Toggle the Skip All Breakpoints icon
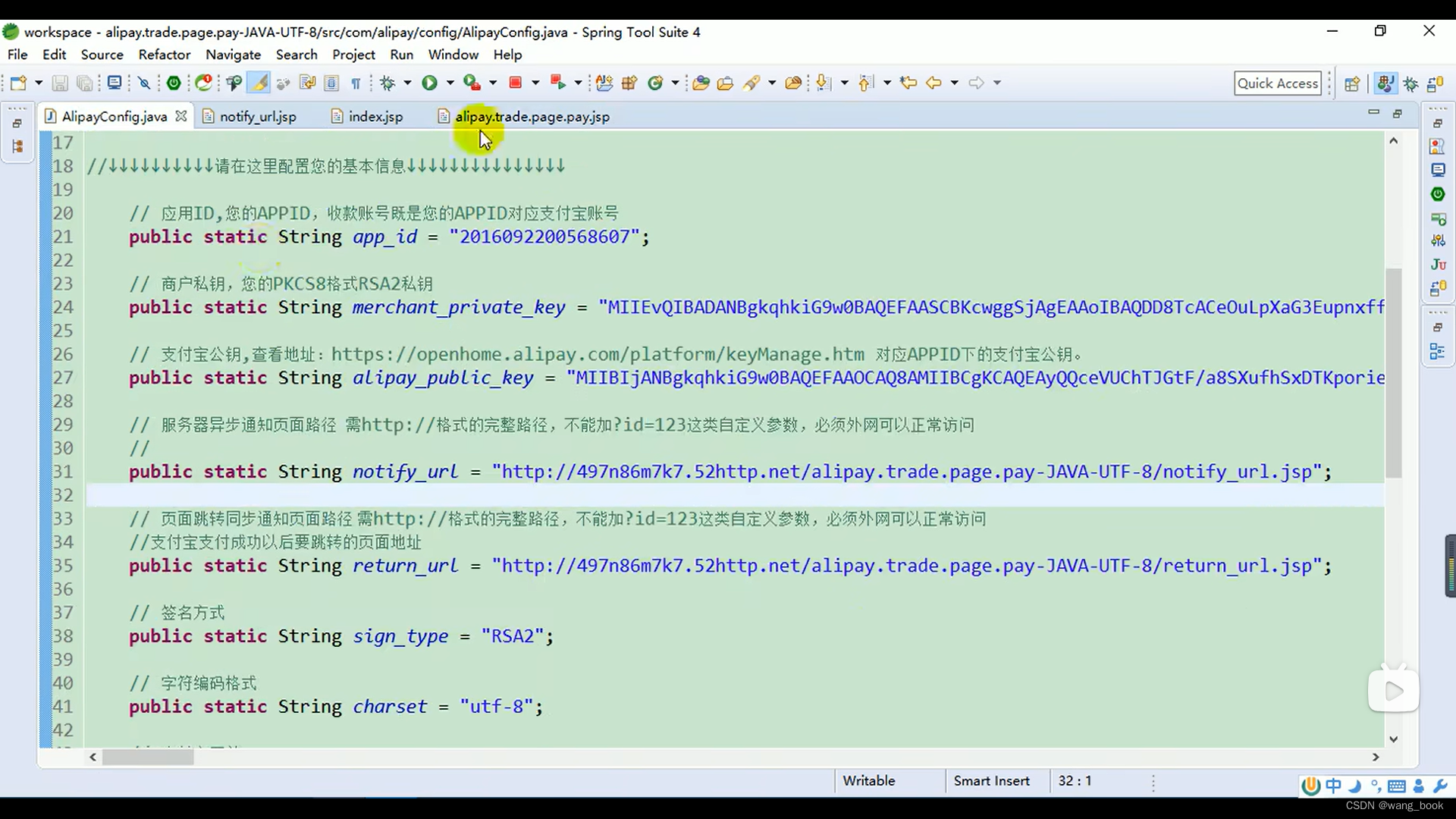 (x=144, y=83)
